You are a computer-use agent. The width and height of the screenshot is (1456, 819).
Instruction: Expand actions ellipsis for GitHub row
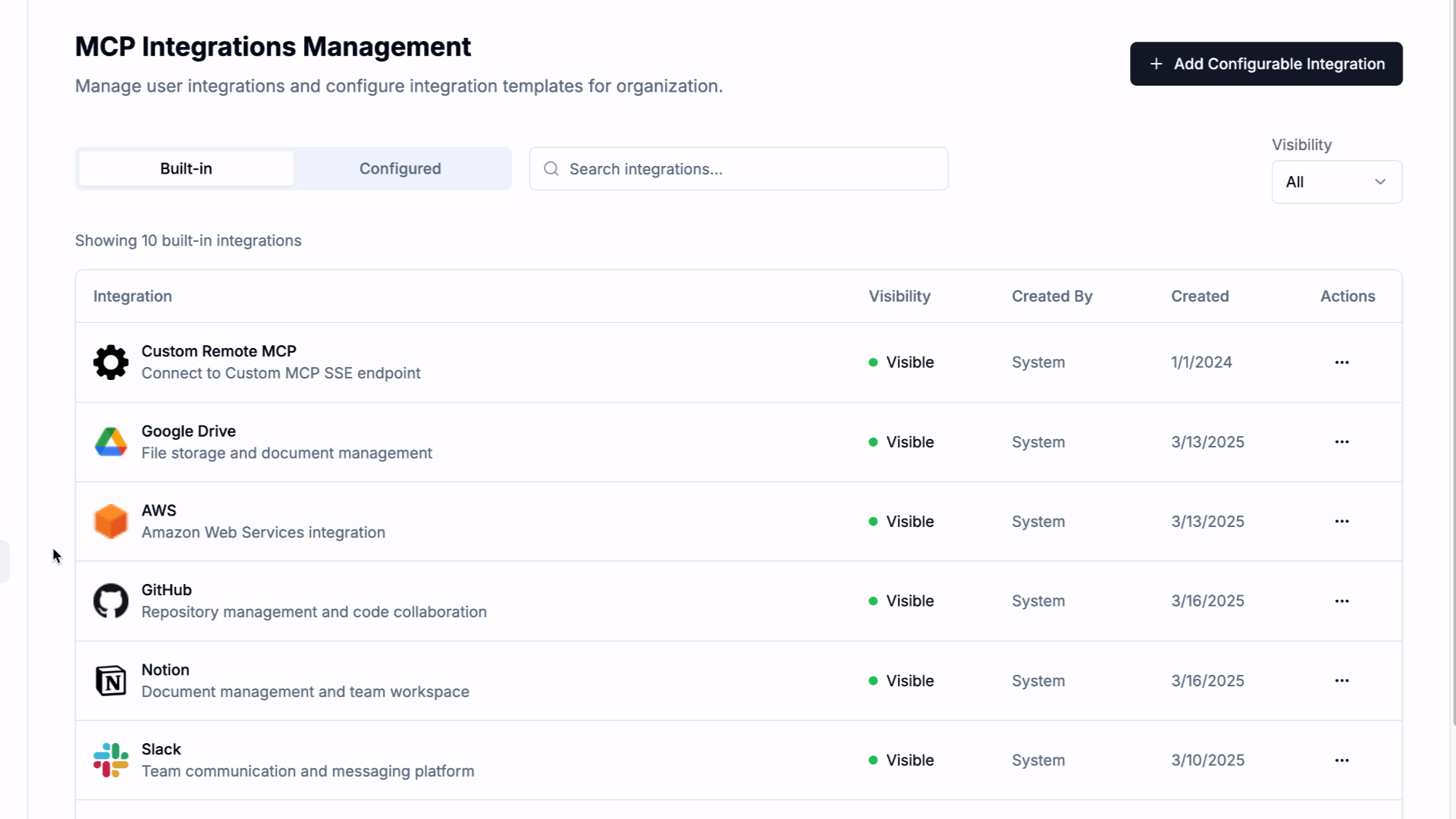[1341, 601]
